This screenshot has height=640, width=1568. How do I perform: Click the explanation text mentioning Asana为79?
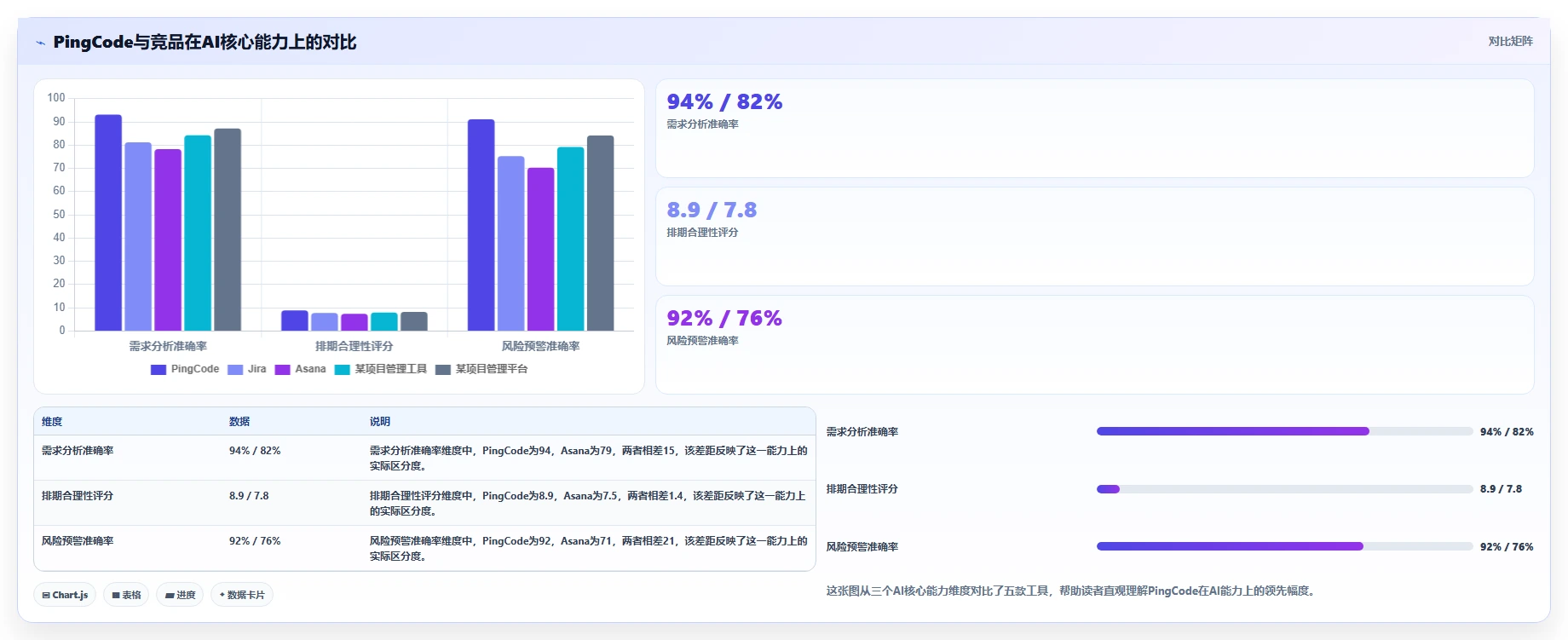588,458
